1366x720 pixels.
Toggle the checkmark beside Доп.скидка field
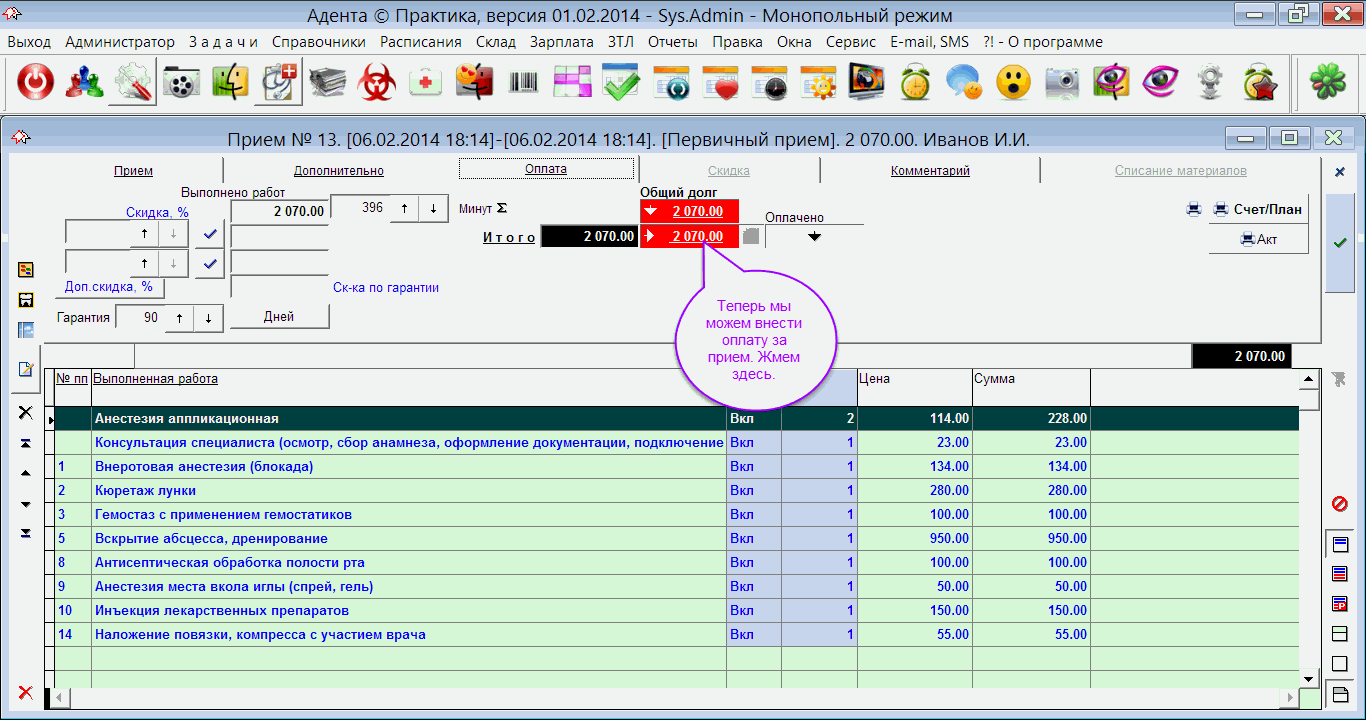coord(209,264)
